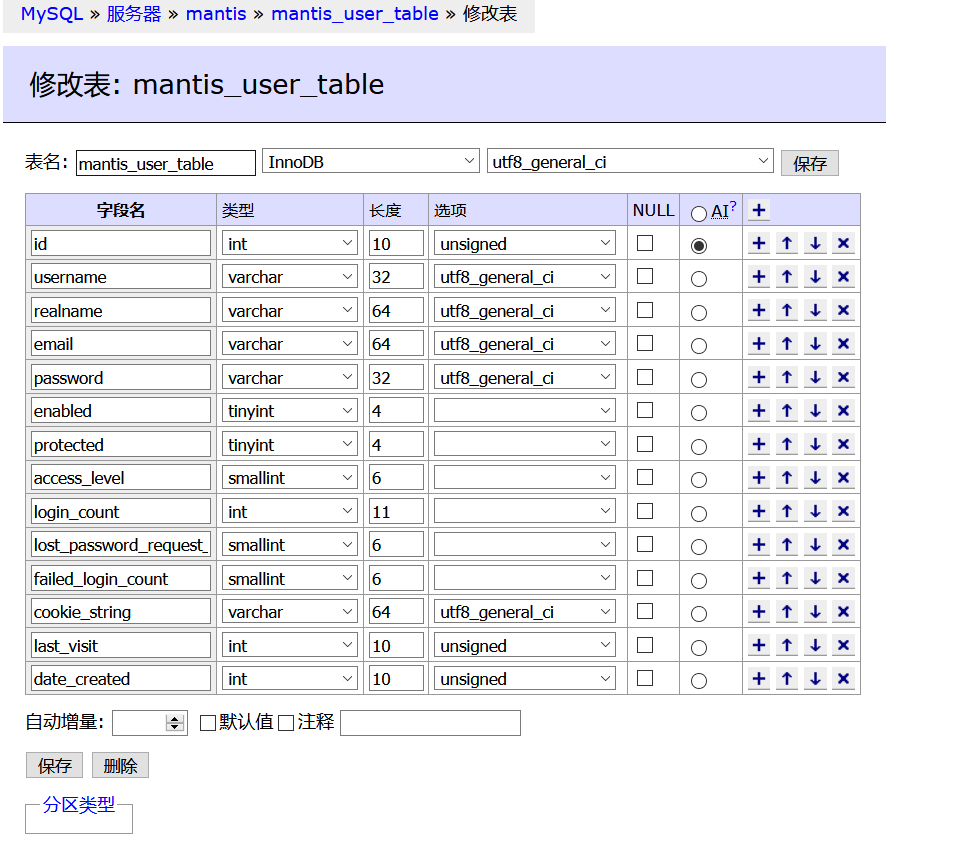Enable the 注释 checkbox
Screen dimensions: 973x844
(x=286, y=723)
